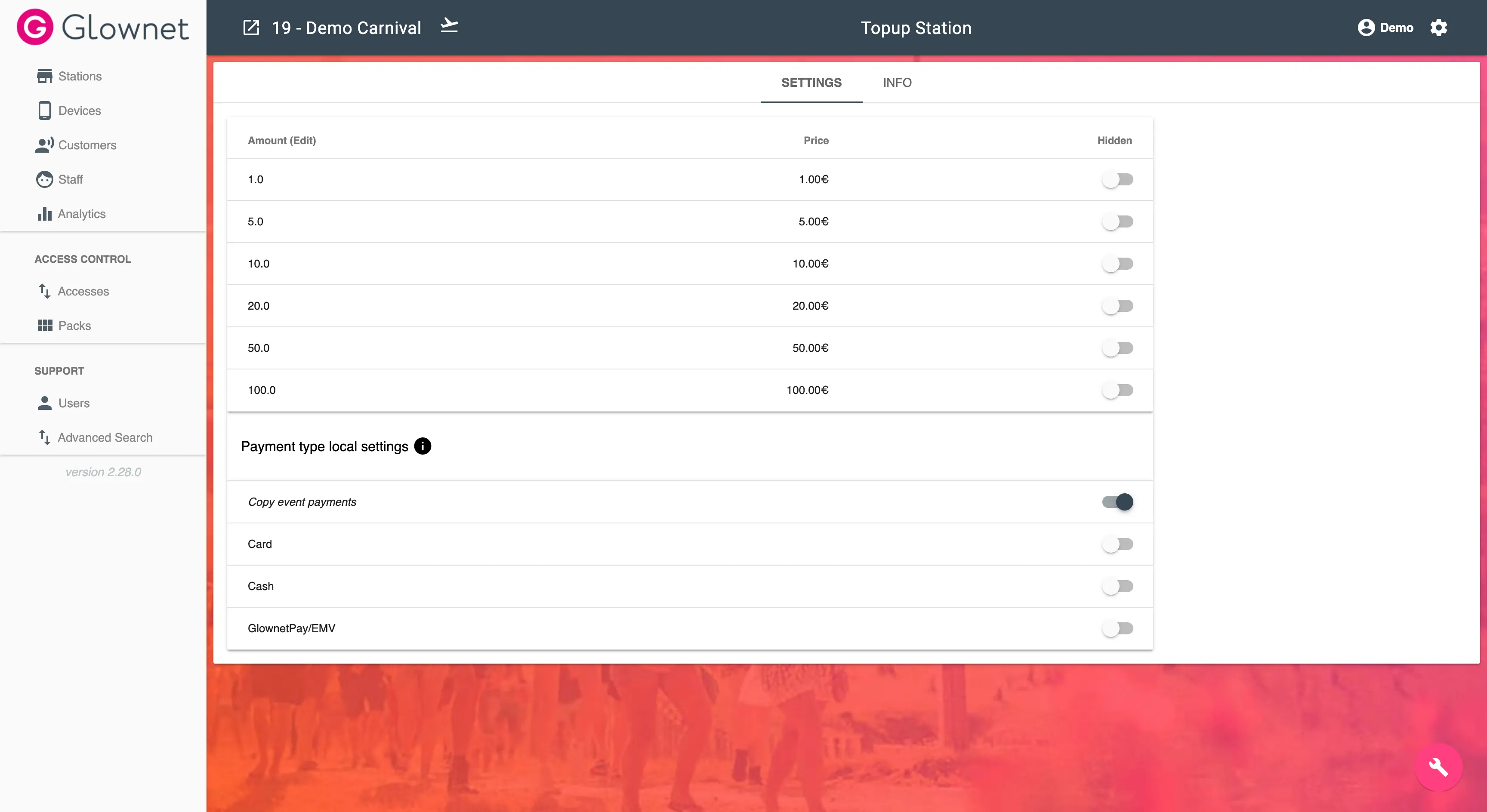Switch to the INFO tab
This screenshot has width=1487, height=812.
pos(897,83)
